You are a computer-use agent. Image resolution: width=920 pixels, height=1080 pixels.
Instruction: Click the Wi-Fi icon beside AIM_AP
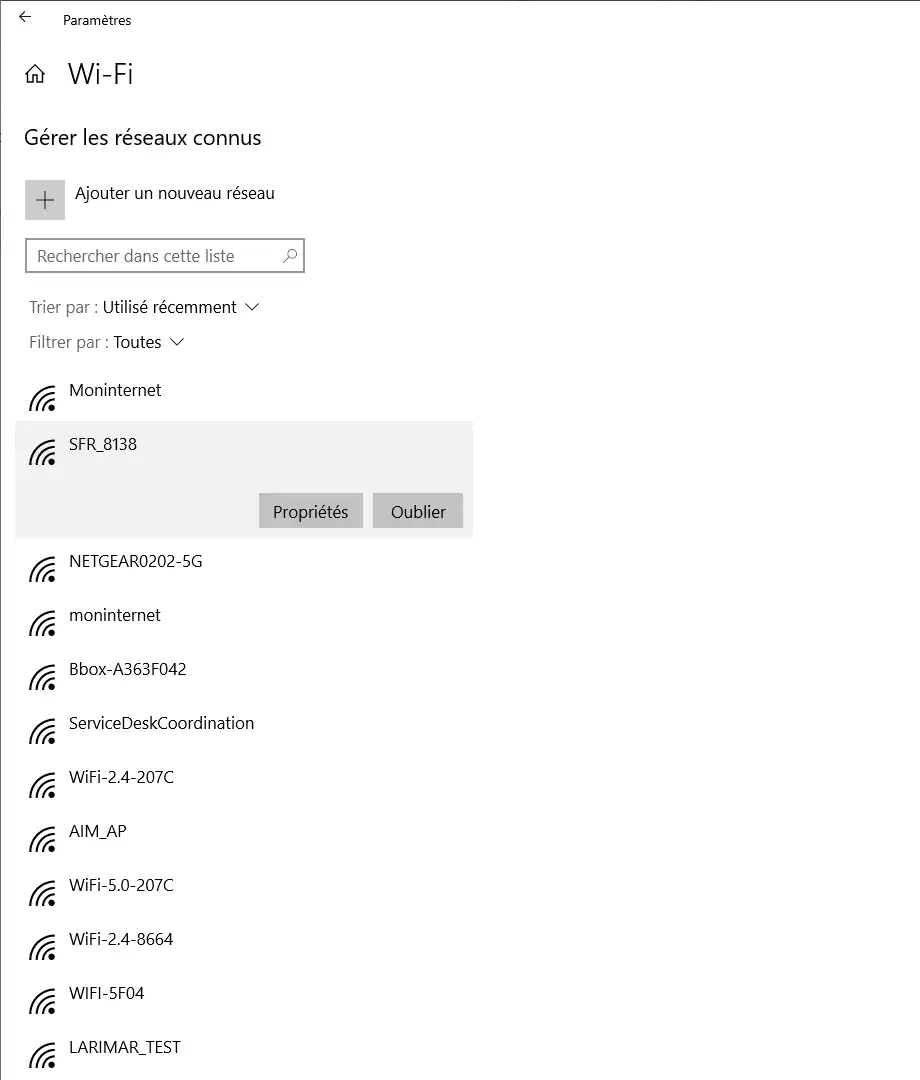[42, 839]
